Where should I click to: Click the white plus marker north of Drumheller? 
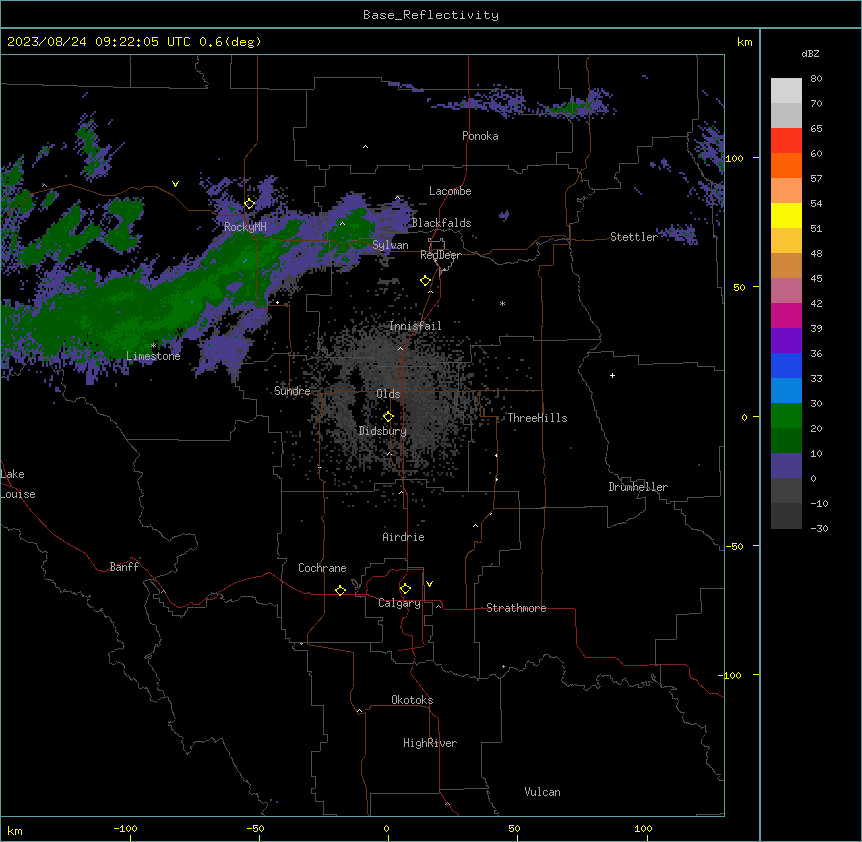click(x=612, y=375)
